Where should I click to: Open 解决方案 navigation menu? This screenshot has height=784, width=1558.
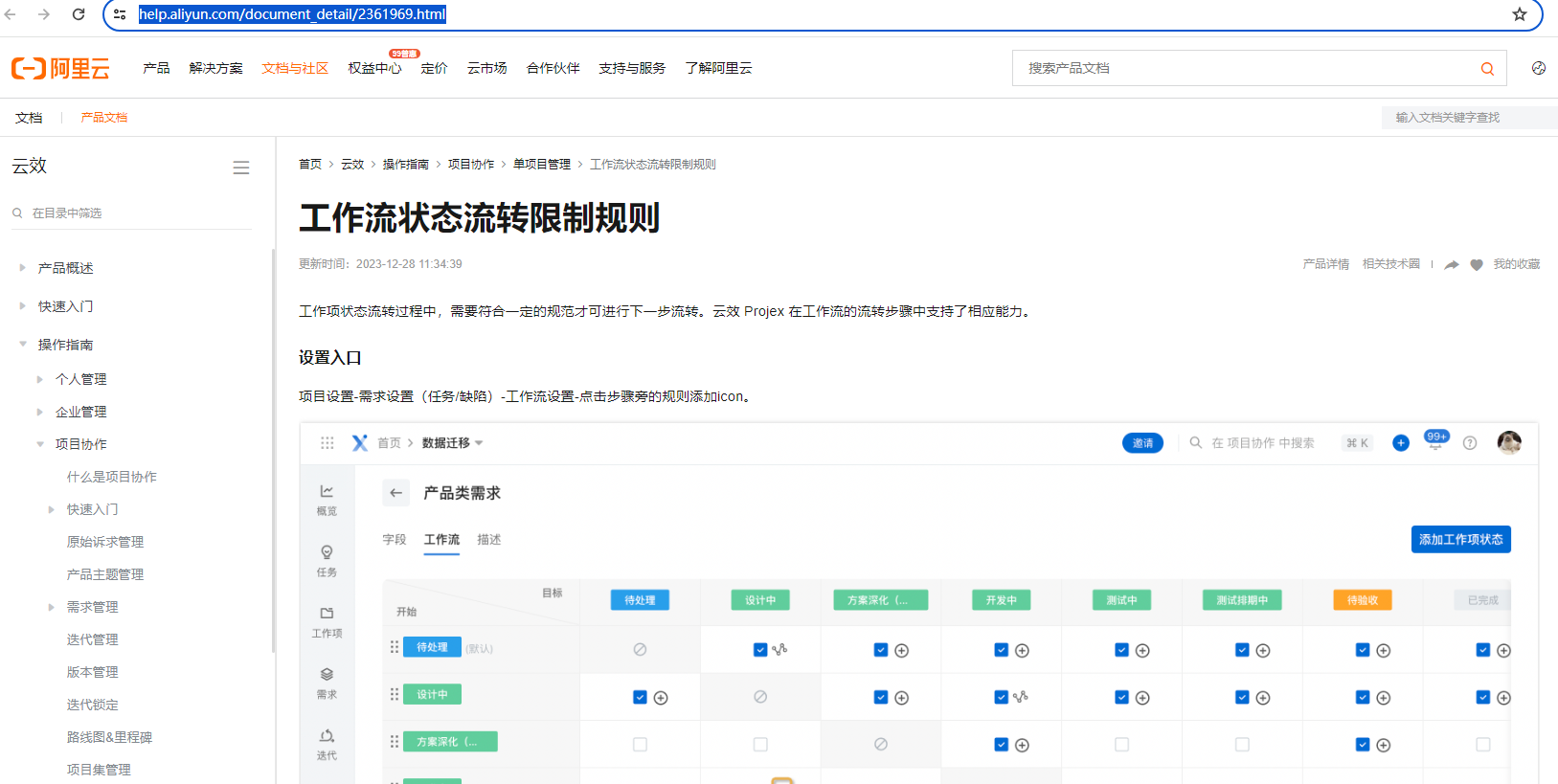click(x=216, y=68)
